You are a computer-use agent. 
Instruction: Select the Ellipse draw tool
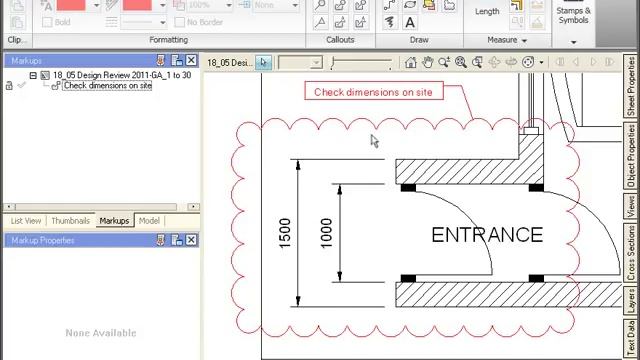410,5
